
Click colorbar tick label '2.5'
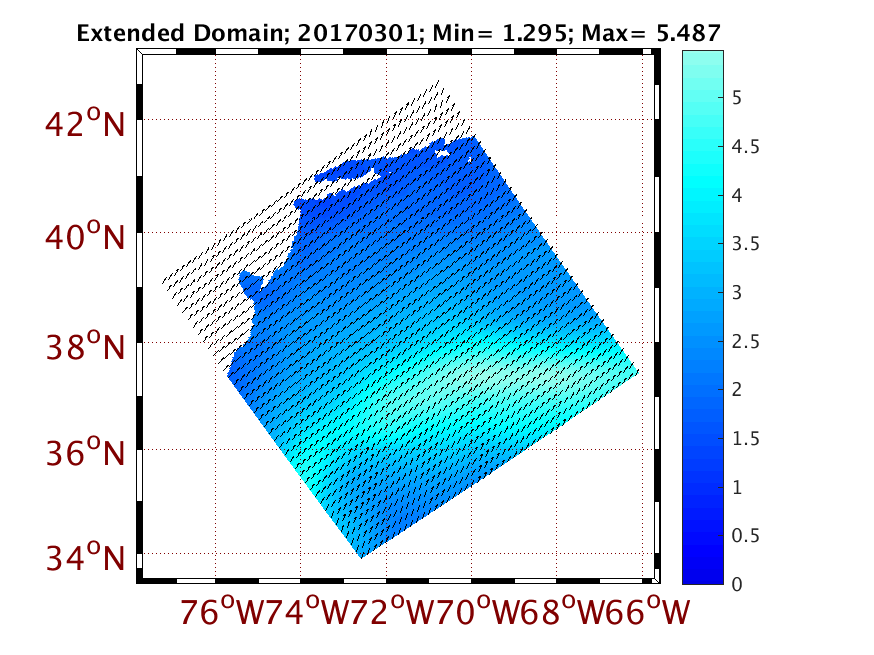pos(745,341)
